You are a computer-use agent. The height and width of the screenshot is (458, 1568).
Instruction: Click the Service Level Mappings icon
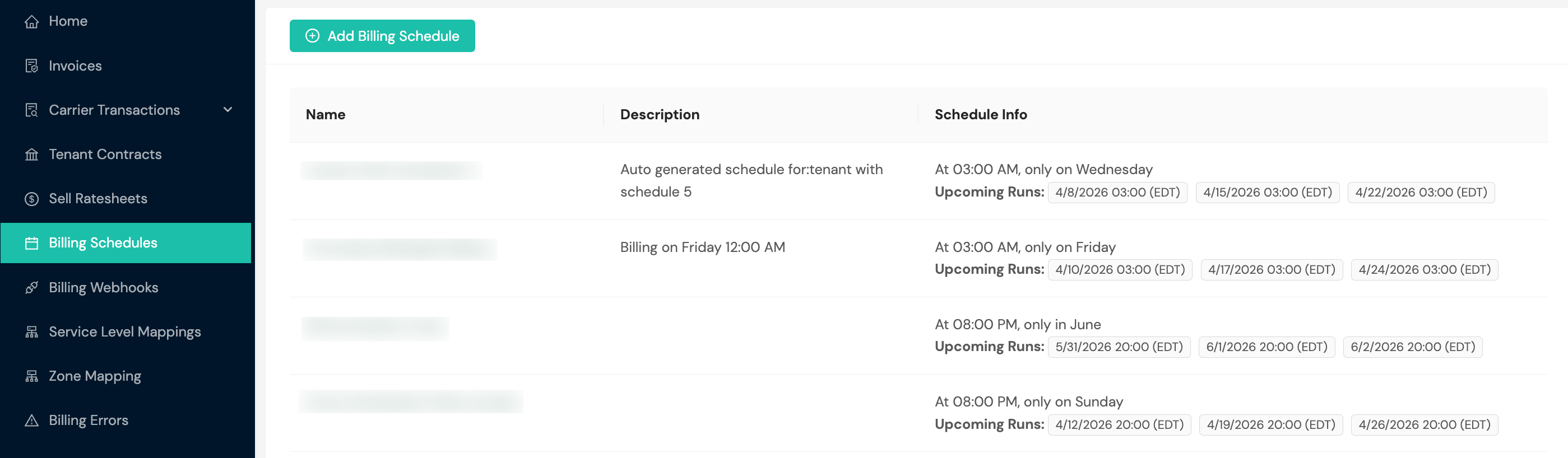(31, 332)
